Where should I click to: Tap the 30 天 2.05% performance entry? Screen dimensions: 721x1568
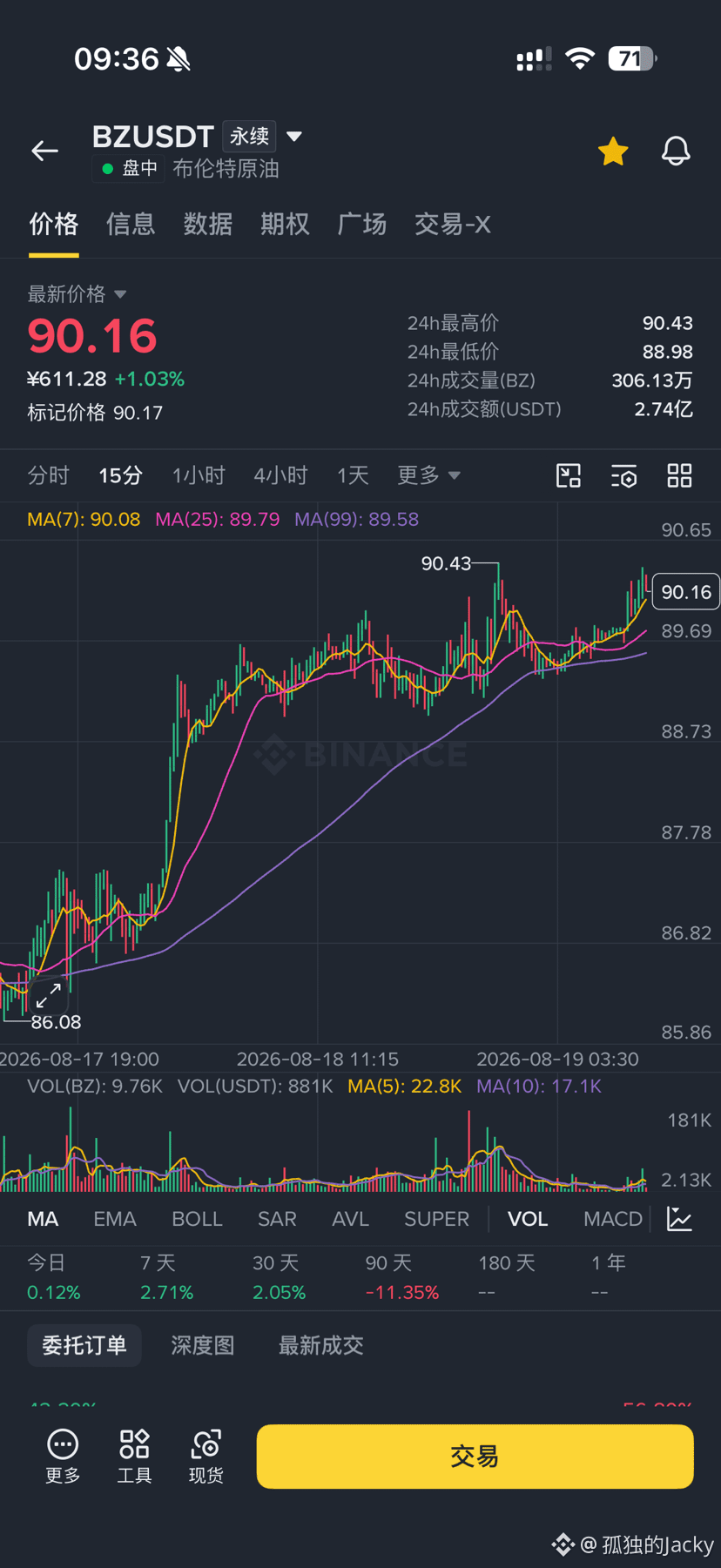[x=279, y=1277]
